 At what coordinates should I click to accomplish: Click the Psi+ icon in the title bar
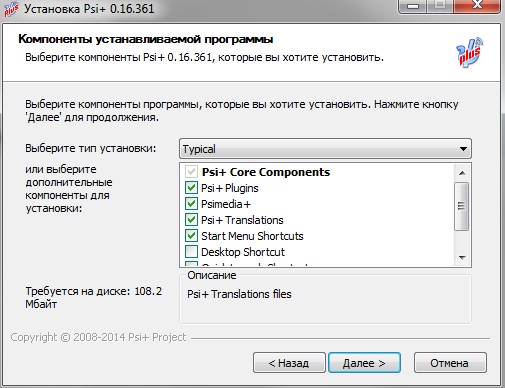point(11,8)
